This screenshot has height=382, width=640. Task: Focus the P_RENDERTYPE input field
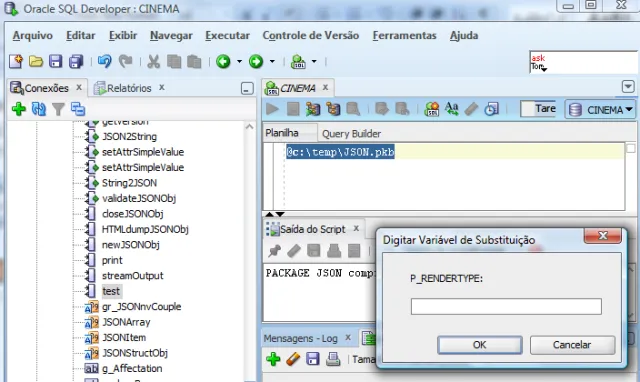click(506, 306)
